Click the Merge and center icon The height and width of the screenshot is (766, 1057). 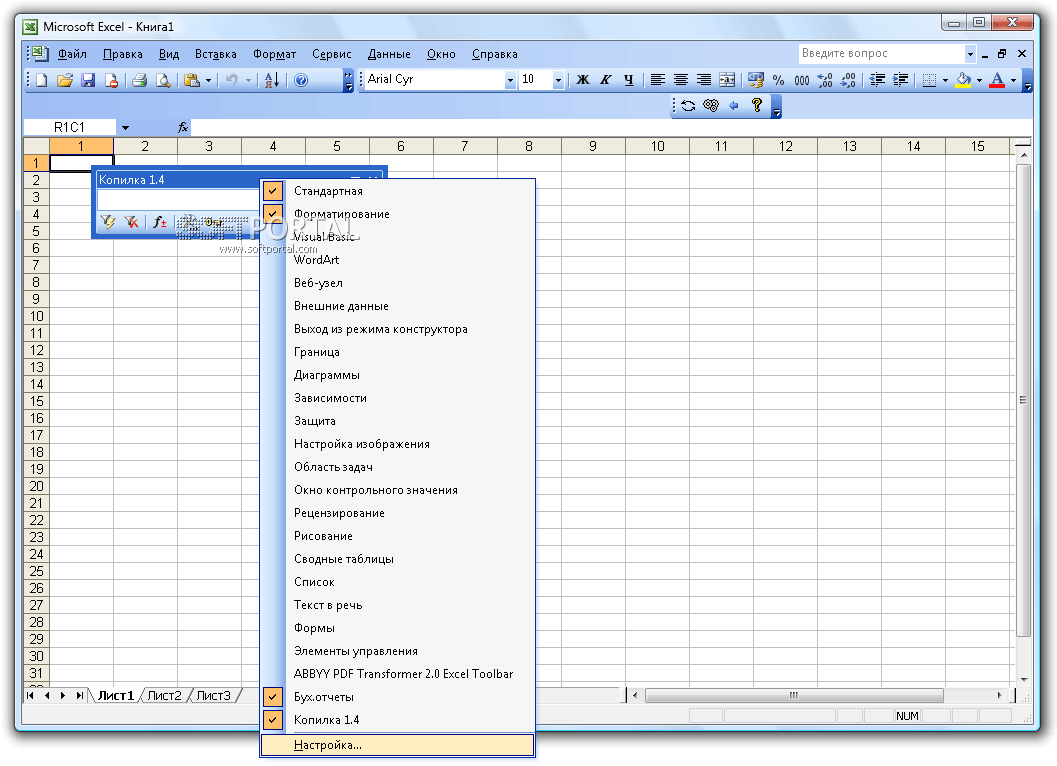(x=727, y=80)
